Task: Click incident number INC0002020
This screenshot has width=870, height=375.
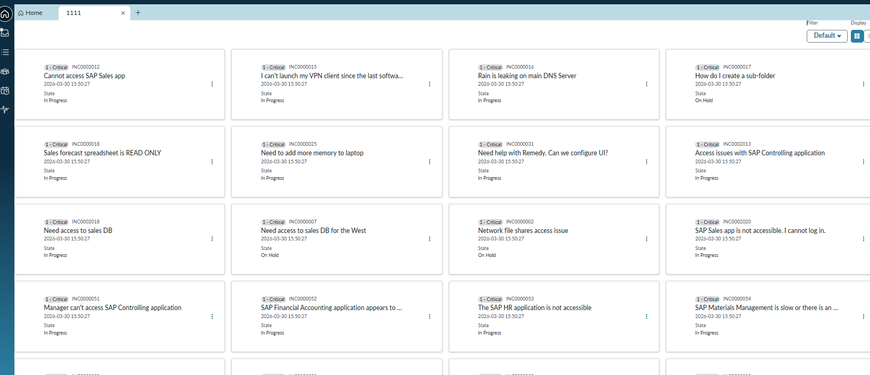Action: (737, 221)
